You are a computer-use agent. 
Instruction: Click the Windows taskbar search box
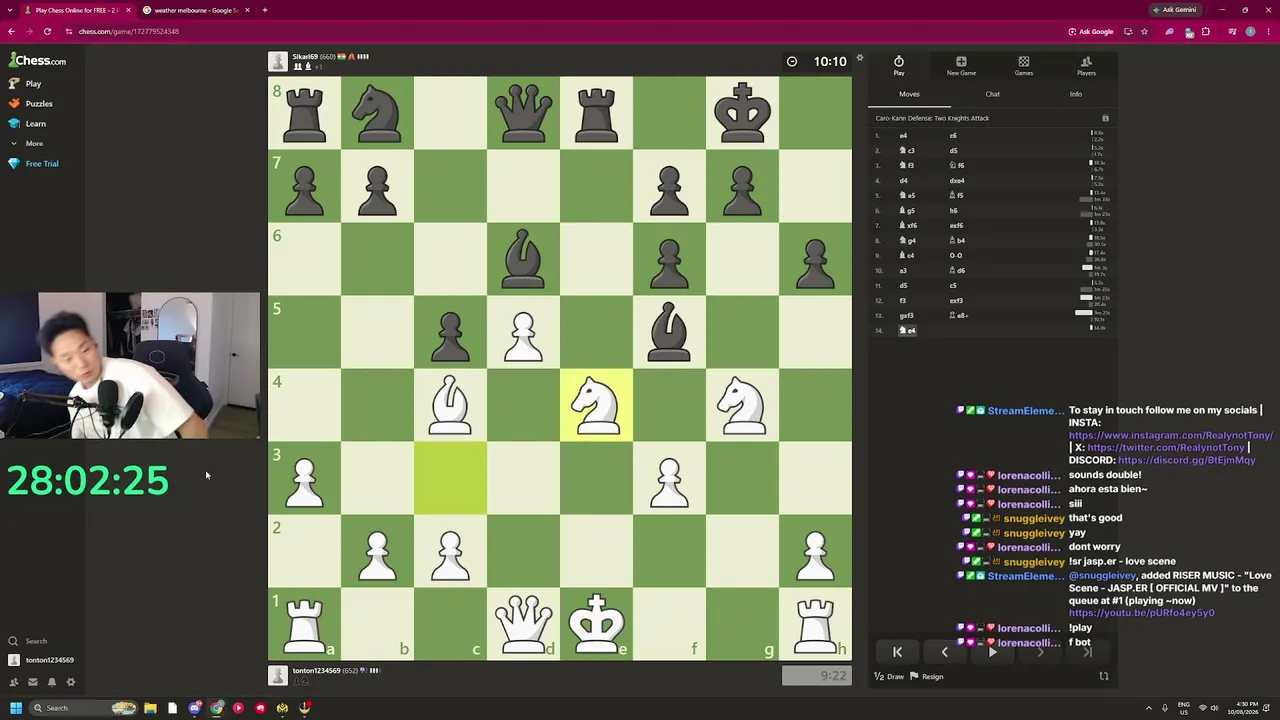point(84,708)
